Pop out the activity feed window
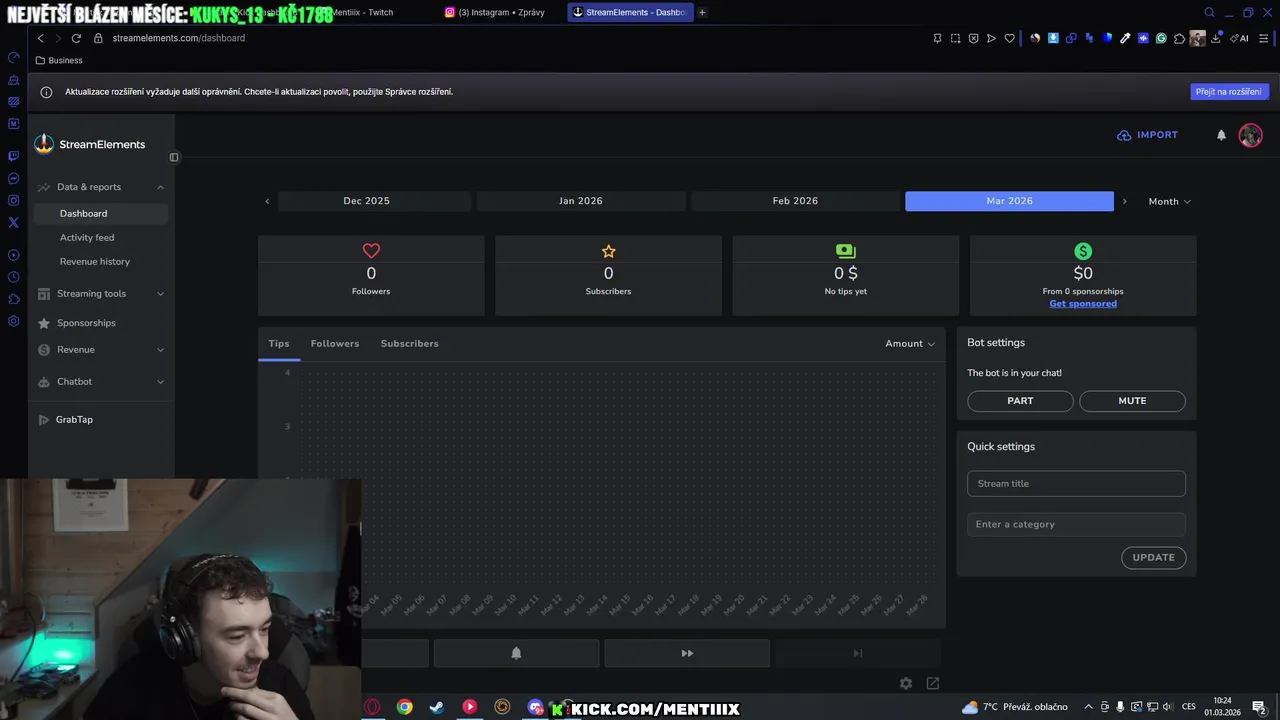Image resolution: width=1280 pixels, height=720 pixels. 933,683
